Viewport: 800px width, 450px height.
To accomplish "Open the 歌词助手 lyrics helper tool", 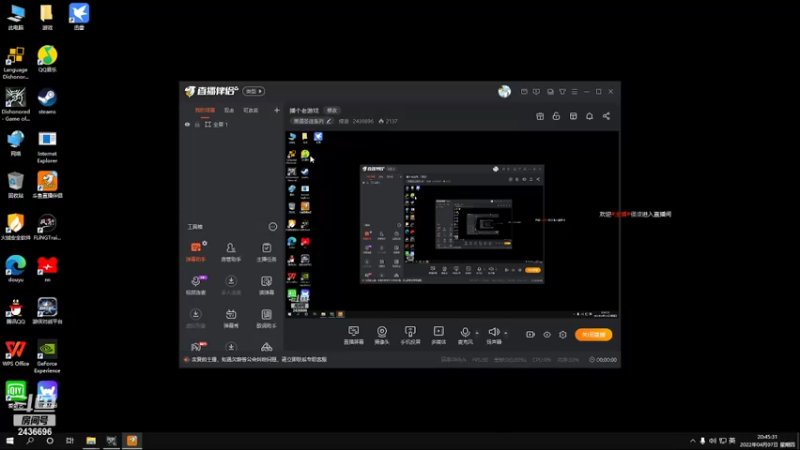I will (x=266, y=318).
